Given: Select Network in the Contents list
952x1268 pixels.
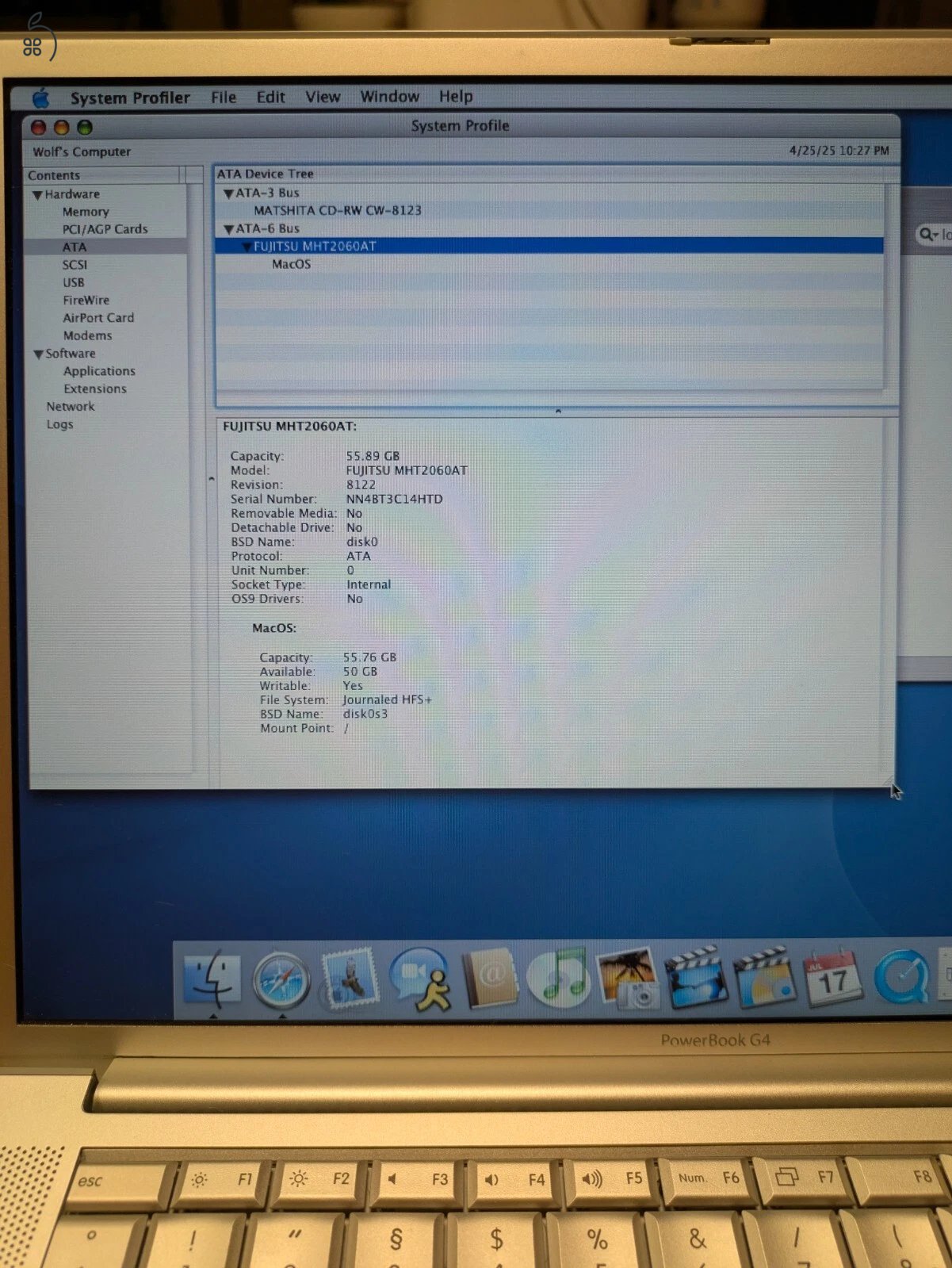Looking at the screenshot, I should pyautogui.click(x=71, y=406).
